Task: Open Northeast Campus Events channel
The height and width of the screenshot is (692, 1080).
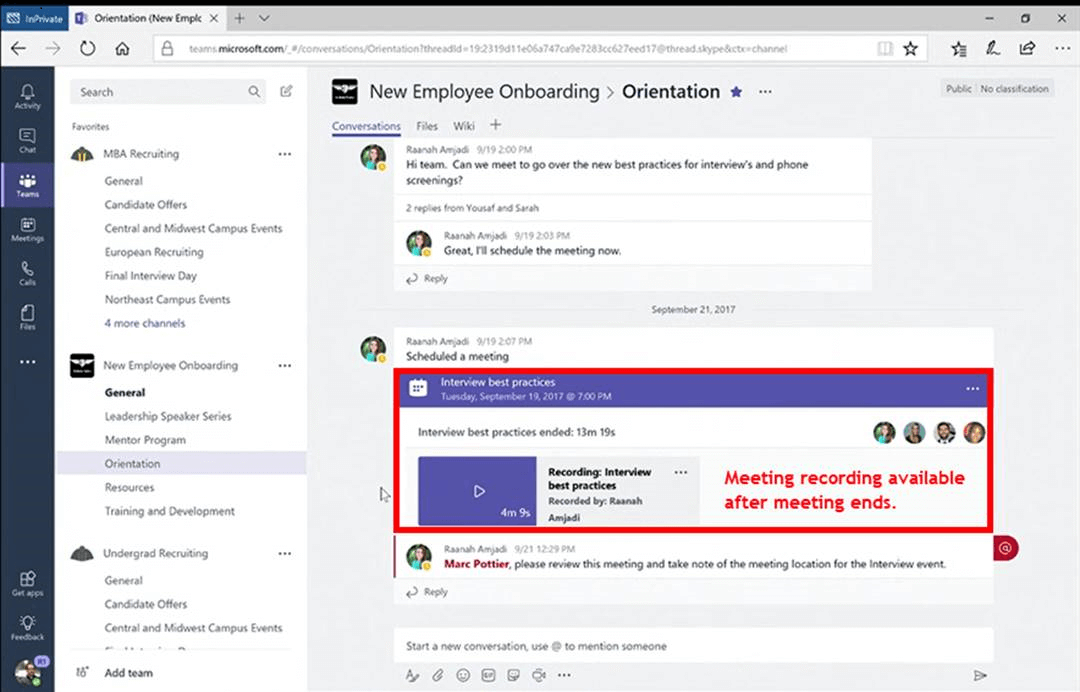Action: 167,300
